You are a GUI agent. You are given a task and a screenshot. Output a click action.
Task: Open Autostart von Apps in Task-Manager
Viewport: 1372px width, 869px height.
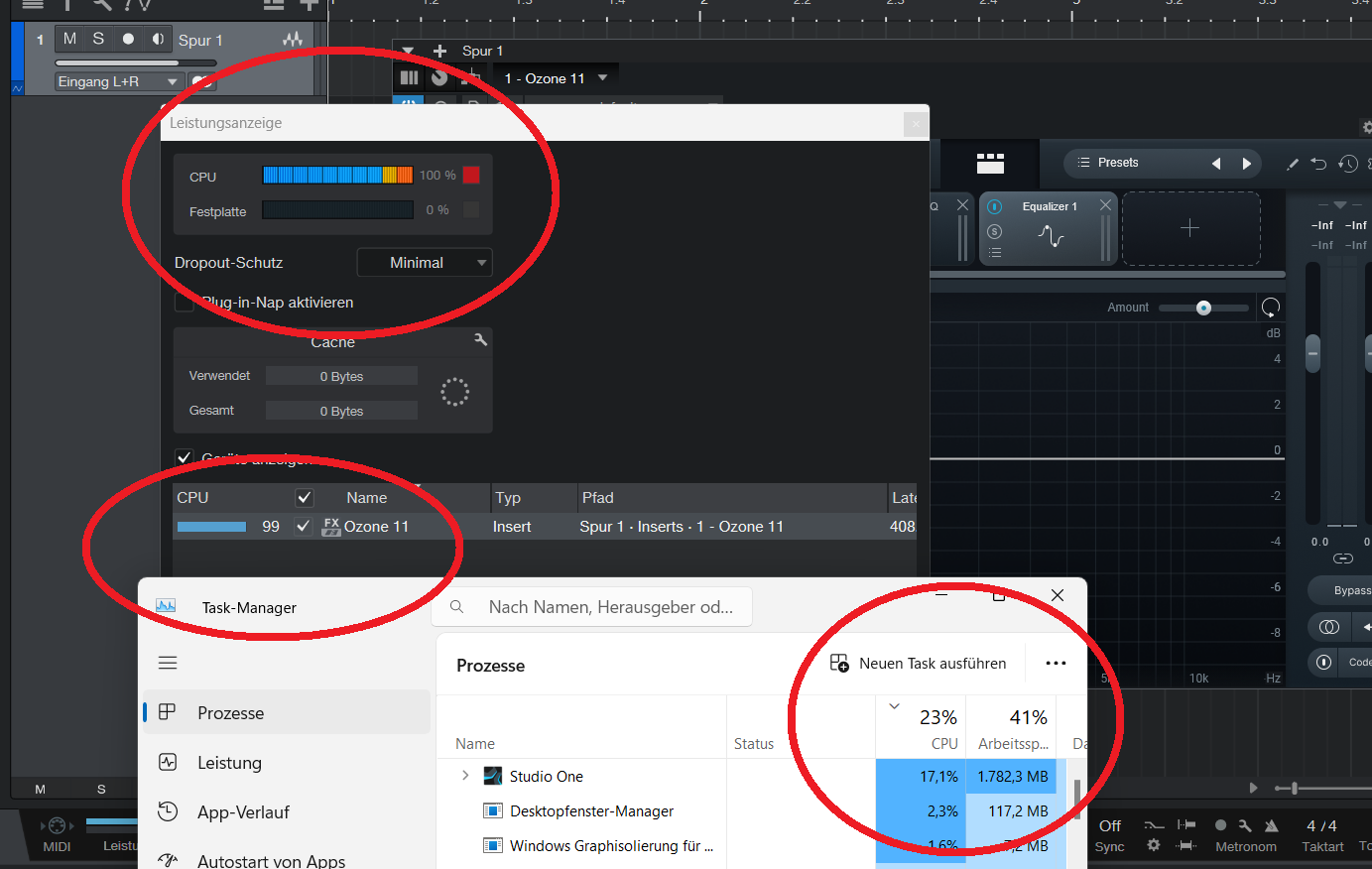pos(287,859)
